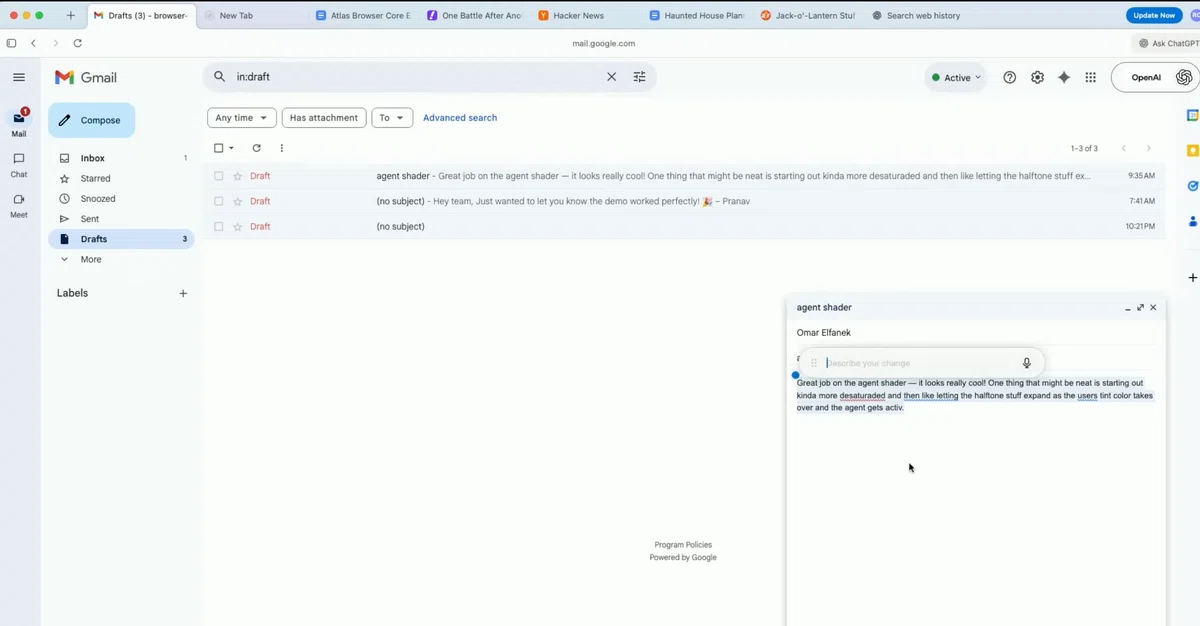1200x626 pixels.
Task: Show search options filter icon
Action: coord(640,77)
